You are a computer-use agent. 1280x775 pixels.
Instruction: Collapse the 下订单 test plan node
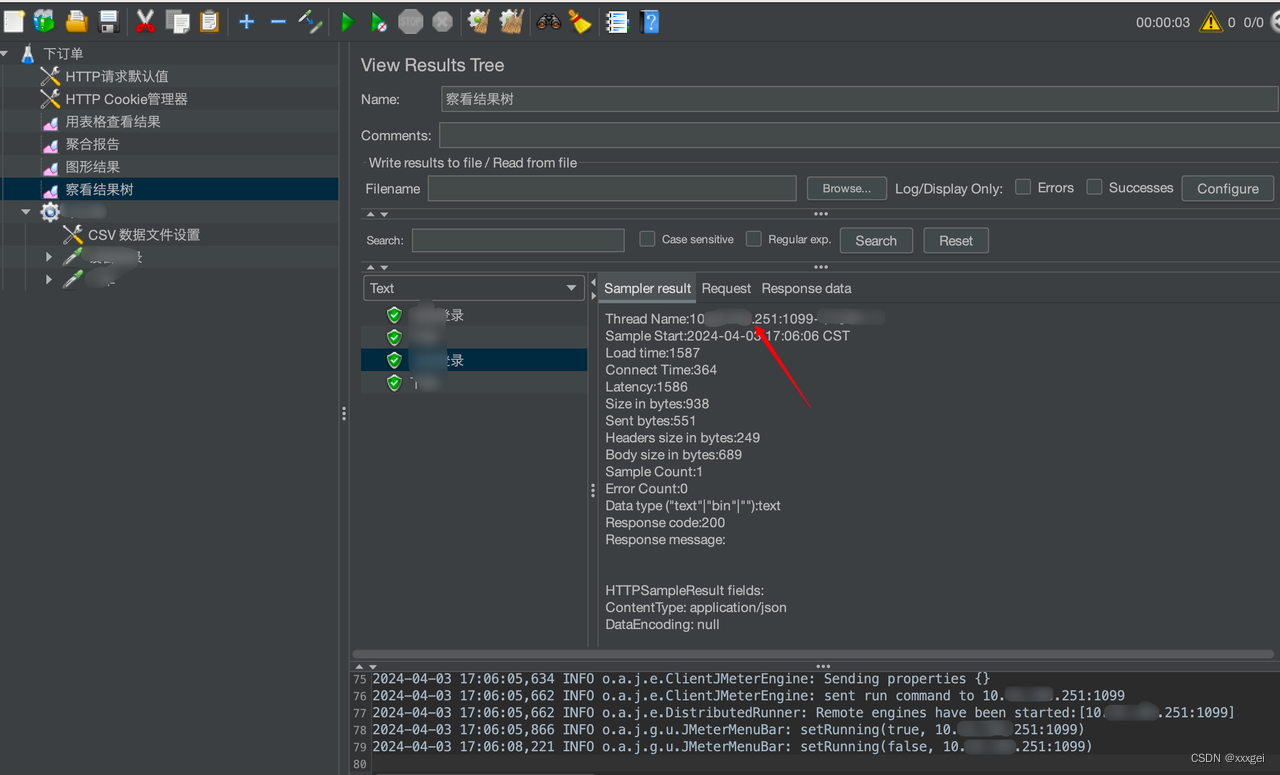[6, 53]
